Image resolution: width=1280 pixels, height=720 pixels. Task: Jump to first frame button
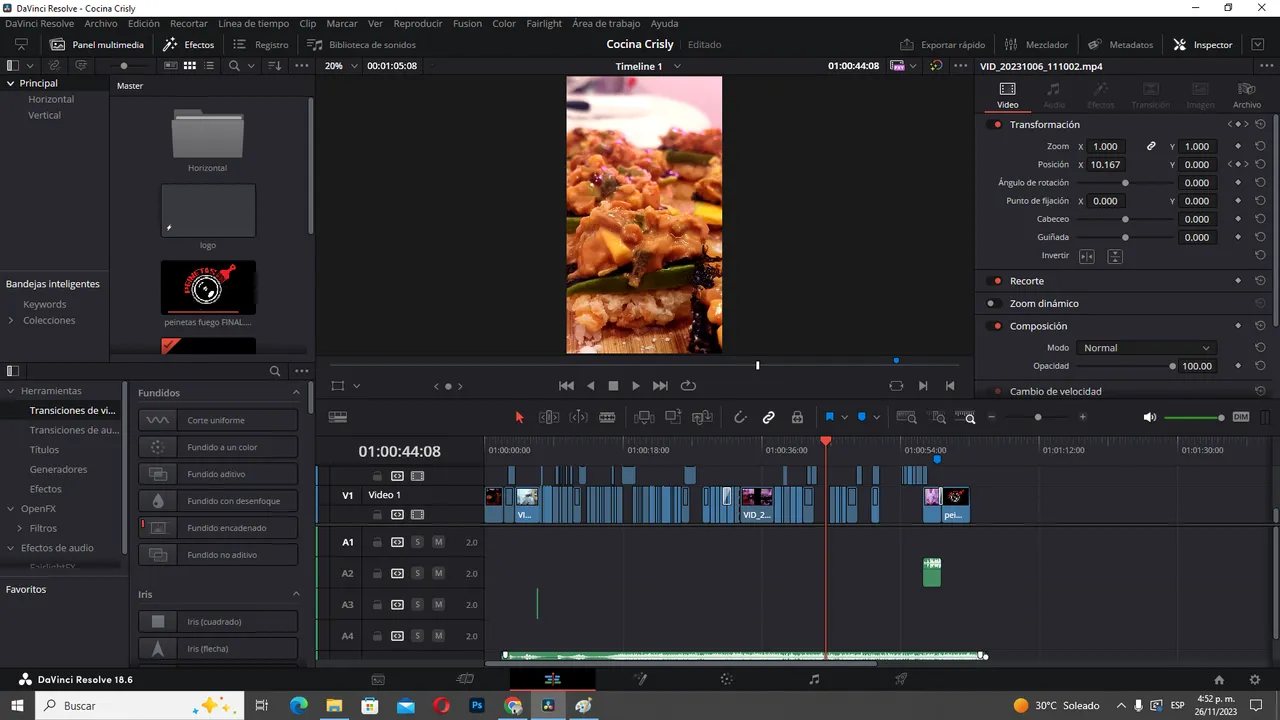(566, 385)
